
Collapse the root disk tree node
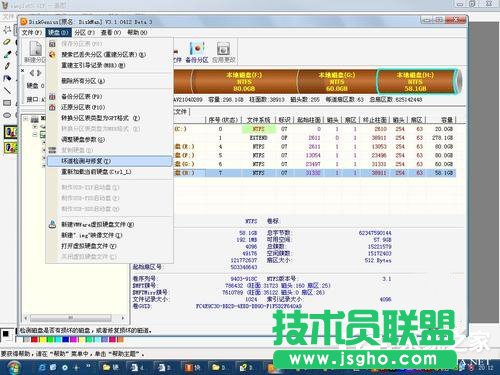click(x=25, y=119)
